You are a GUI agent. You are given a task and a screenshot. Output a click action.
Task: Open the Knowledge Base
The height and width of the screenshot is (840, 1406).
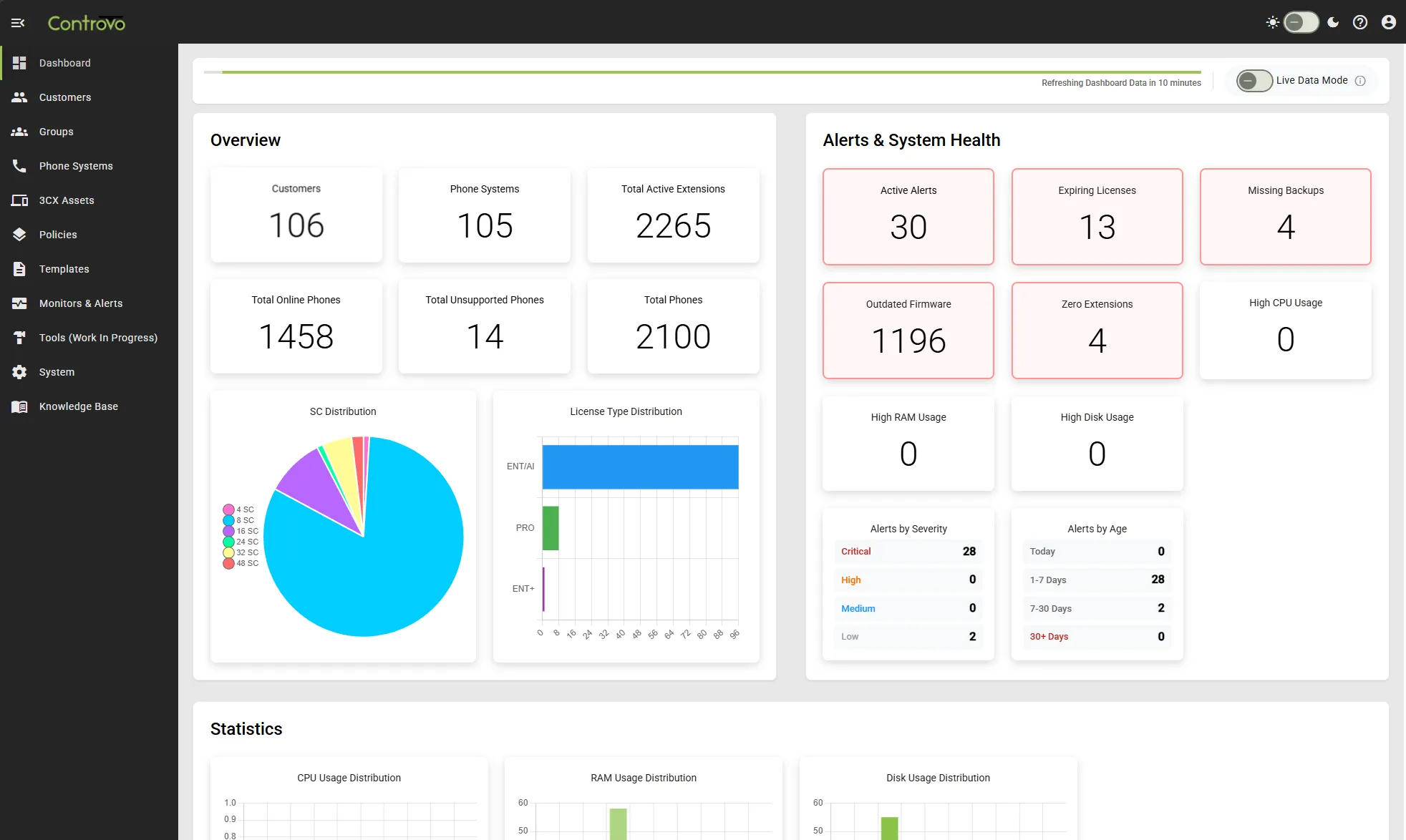point(78,406)
